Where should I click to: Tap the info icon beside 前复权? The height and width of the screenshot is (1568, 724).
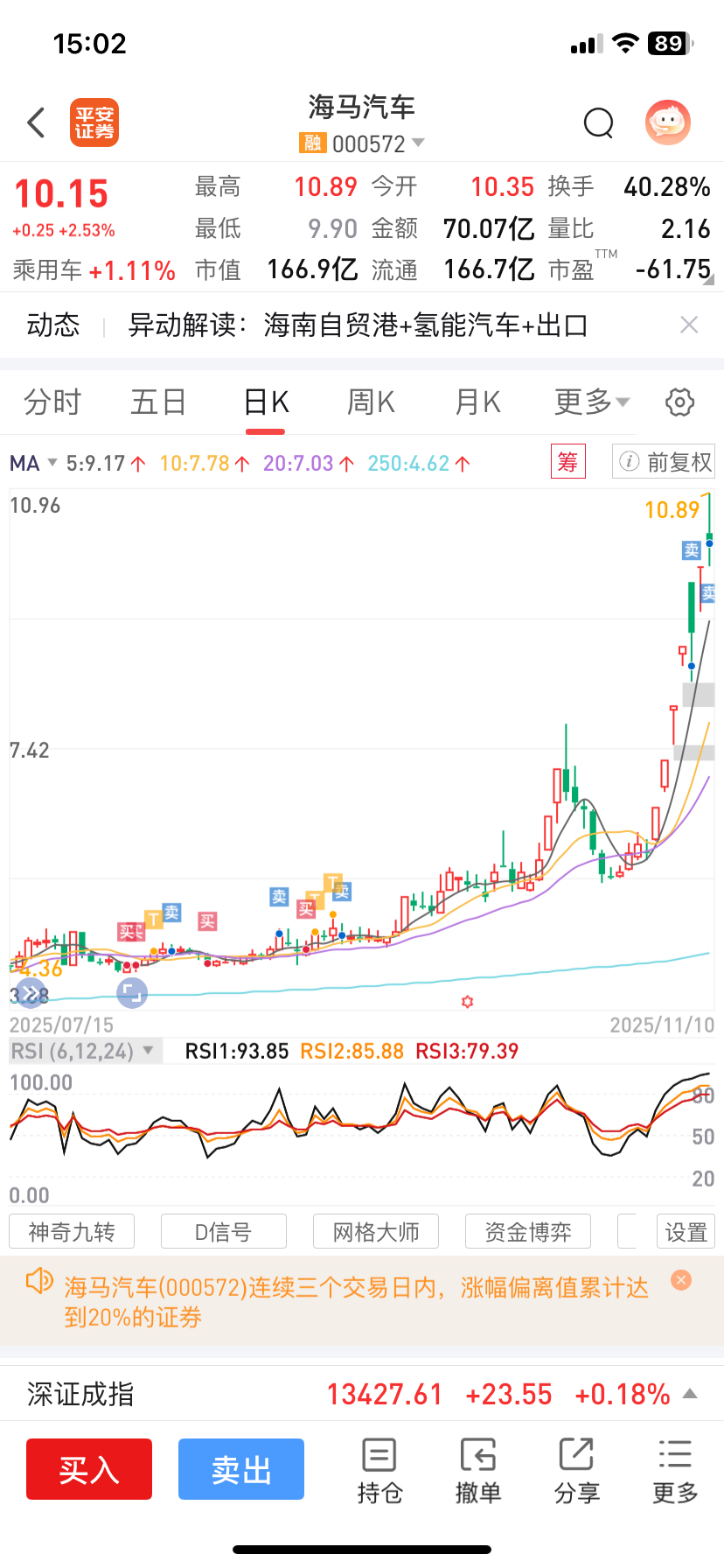(x=629, y=461)
